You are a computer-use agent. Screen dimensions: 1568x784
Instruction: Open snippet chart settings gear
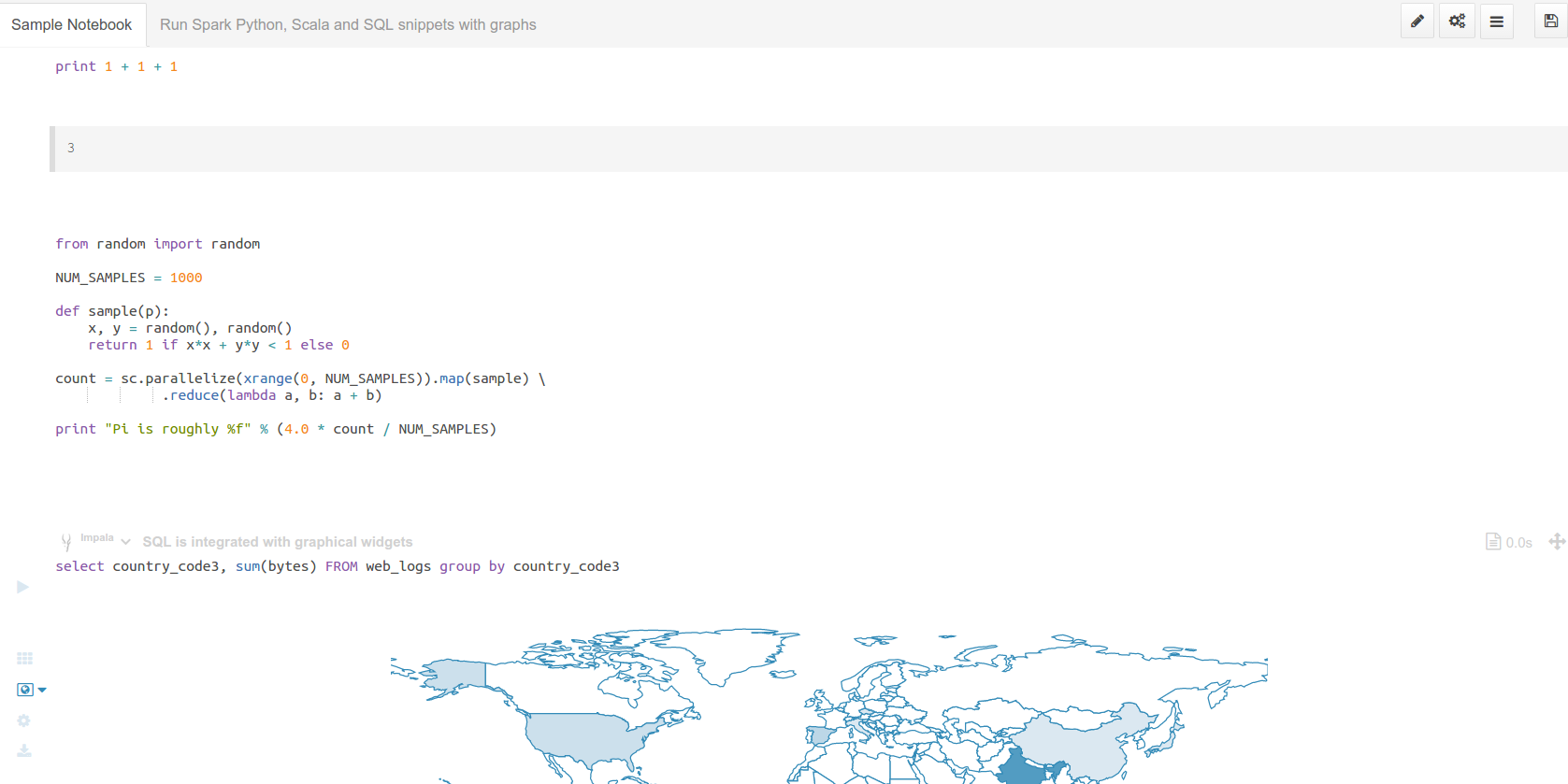(24, 720)
